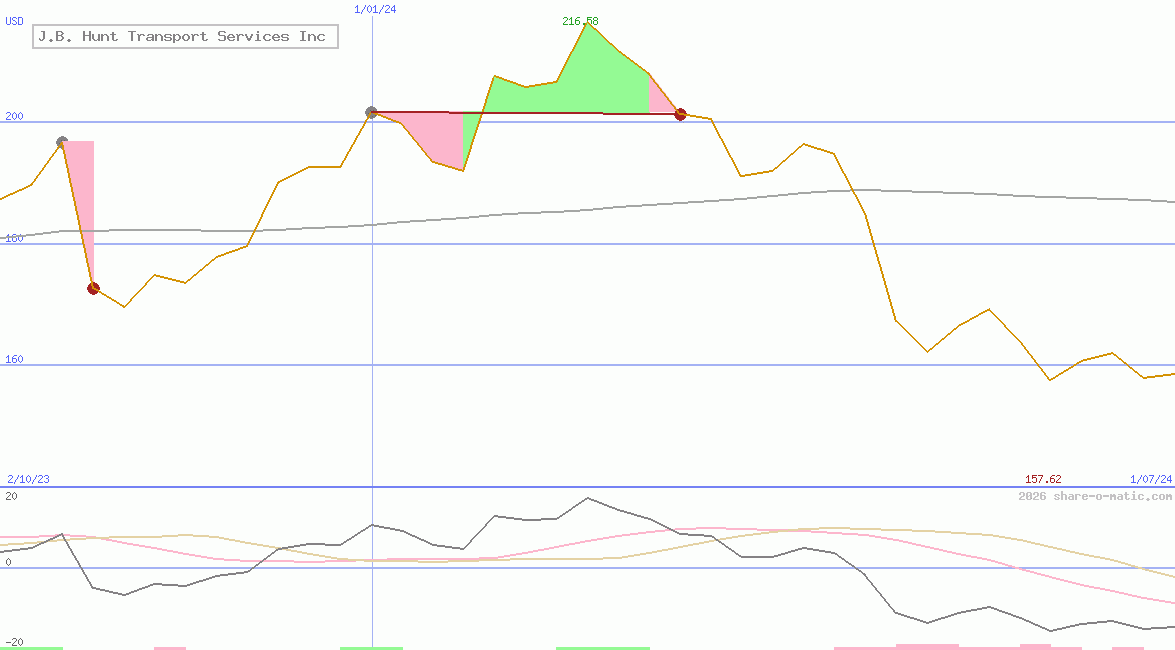Click the 2/10/23 start date label
This screenshot has height=650, width=1175.
tap(28, 479)
